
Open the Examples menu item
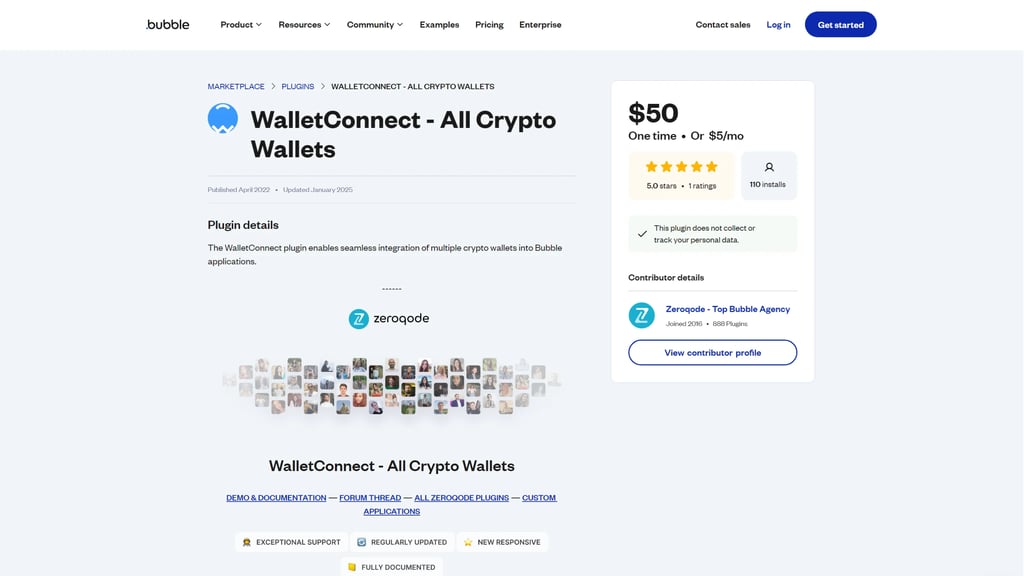[439, 24]
